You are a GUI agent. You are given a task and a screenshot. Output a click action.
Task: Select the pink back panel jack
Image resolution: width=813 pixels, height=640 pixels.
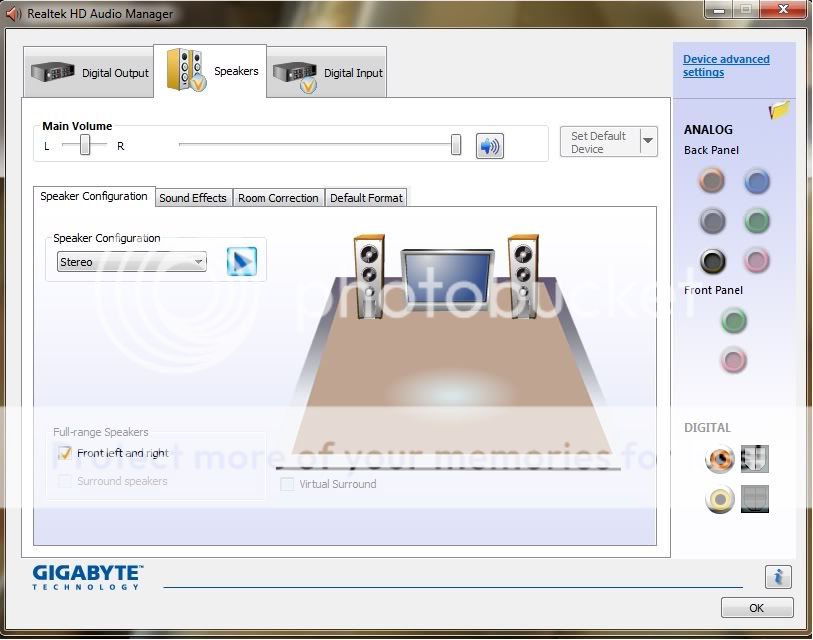click(x=756, y=260)
